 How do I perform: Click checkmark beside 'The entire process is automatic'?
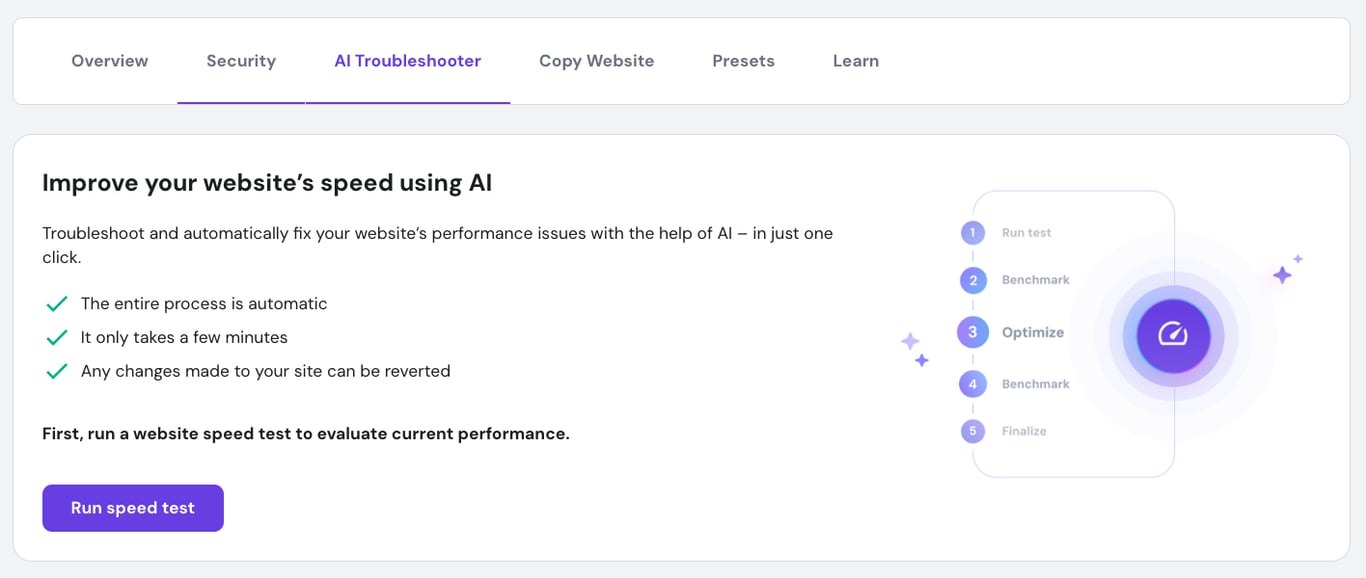coord(57,303)
